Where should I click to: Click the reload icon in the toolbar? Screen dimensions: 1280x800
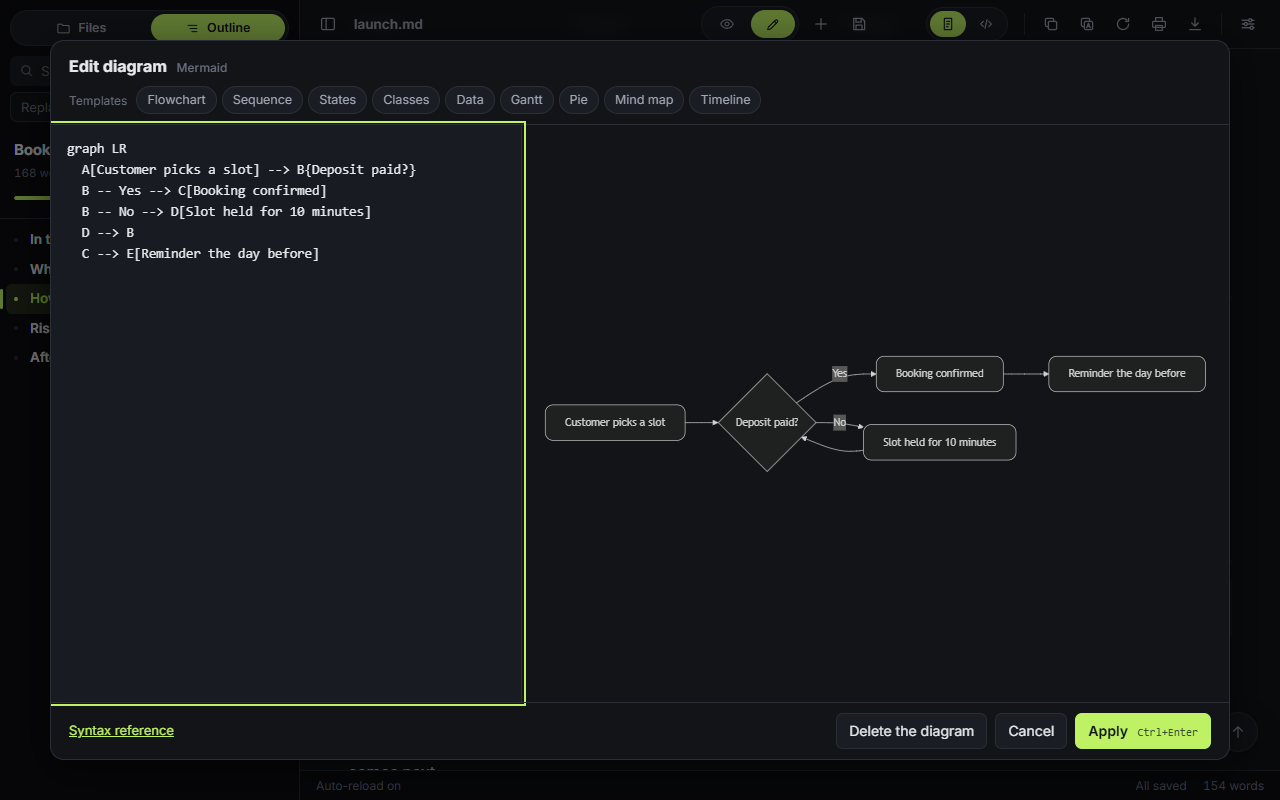[x=1123, y=24]
